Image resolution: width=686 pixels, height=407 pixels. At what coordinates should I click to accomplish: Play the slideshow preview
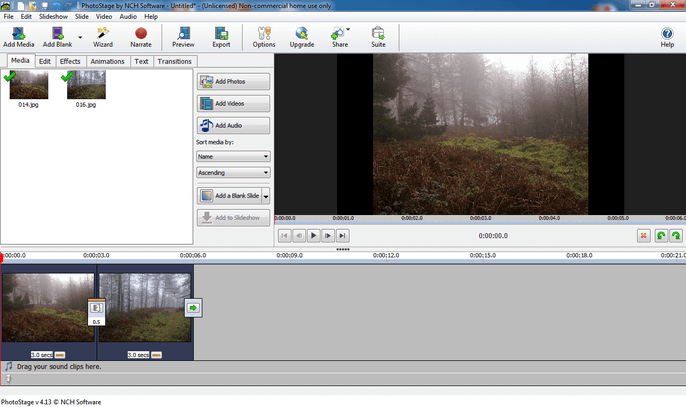click(313, 235)
